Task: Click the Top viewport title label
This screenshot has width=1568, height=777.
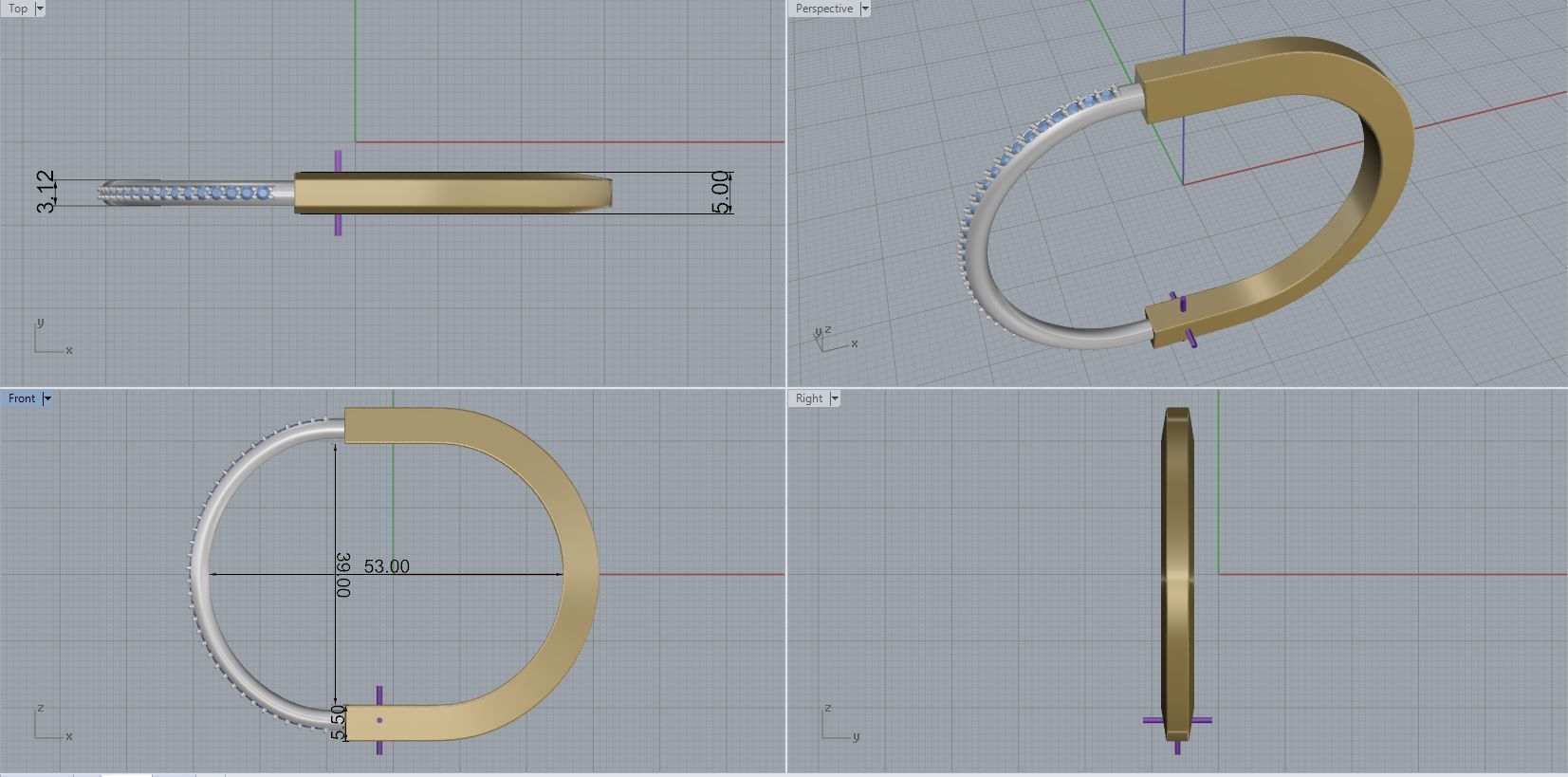Action: pos(18,9)
